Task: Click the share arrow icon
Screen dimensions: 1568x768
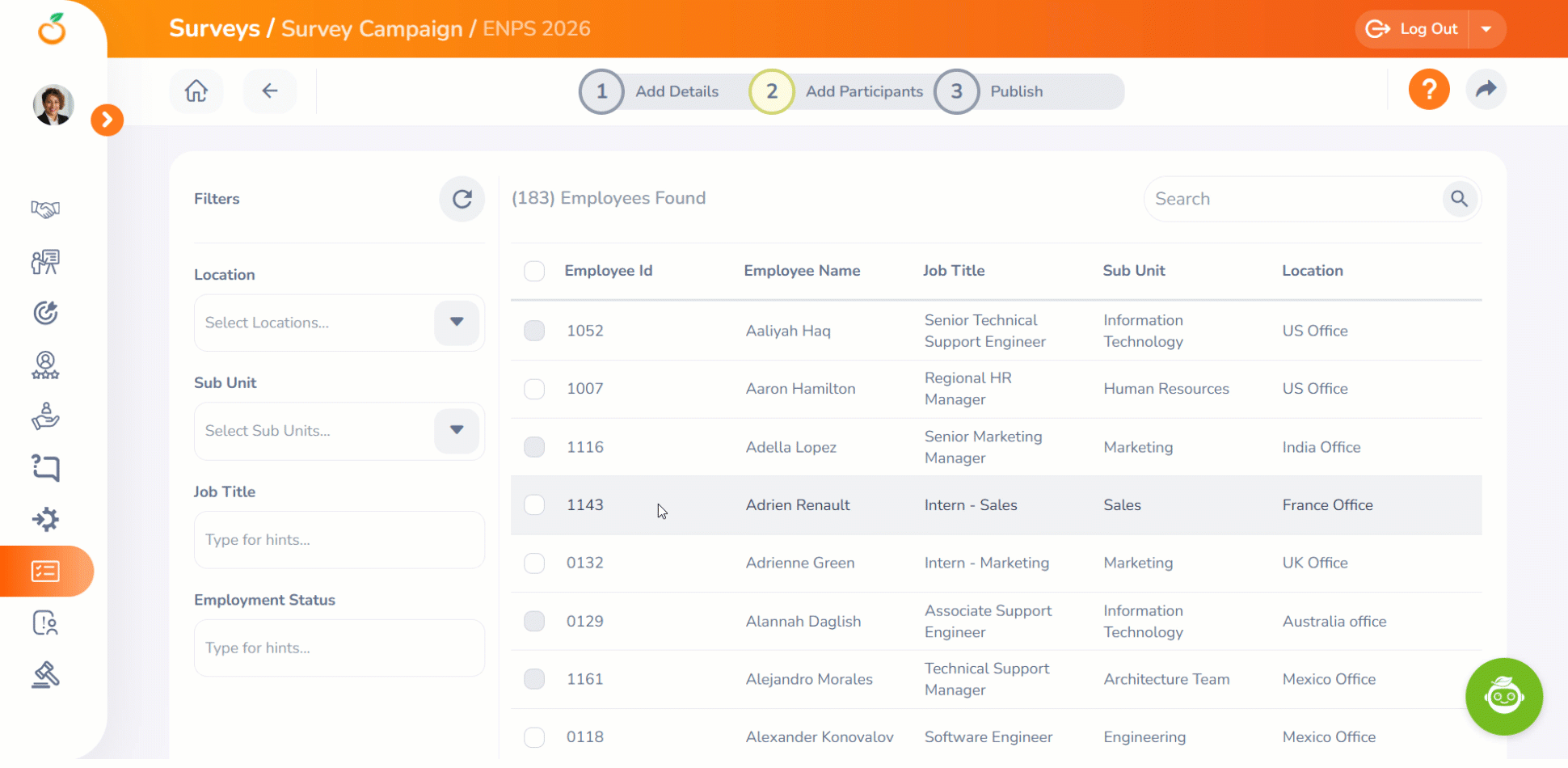Action: coord(1486,90)
